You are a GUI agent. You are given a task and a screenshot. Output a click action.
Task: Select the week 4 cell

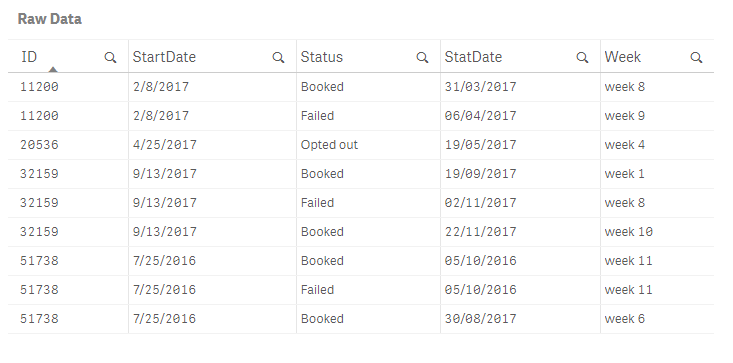(657, 145)
